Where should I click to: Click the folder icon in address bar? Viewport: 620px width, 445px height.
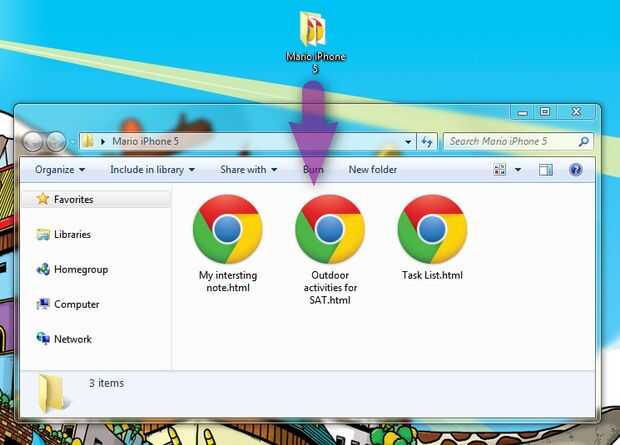pos(88,141)
